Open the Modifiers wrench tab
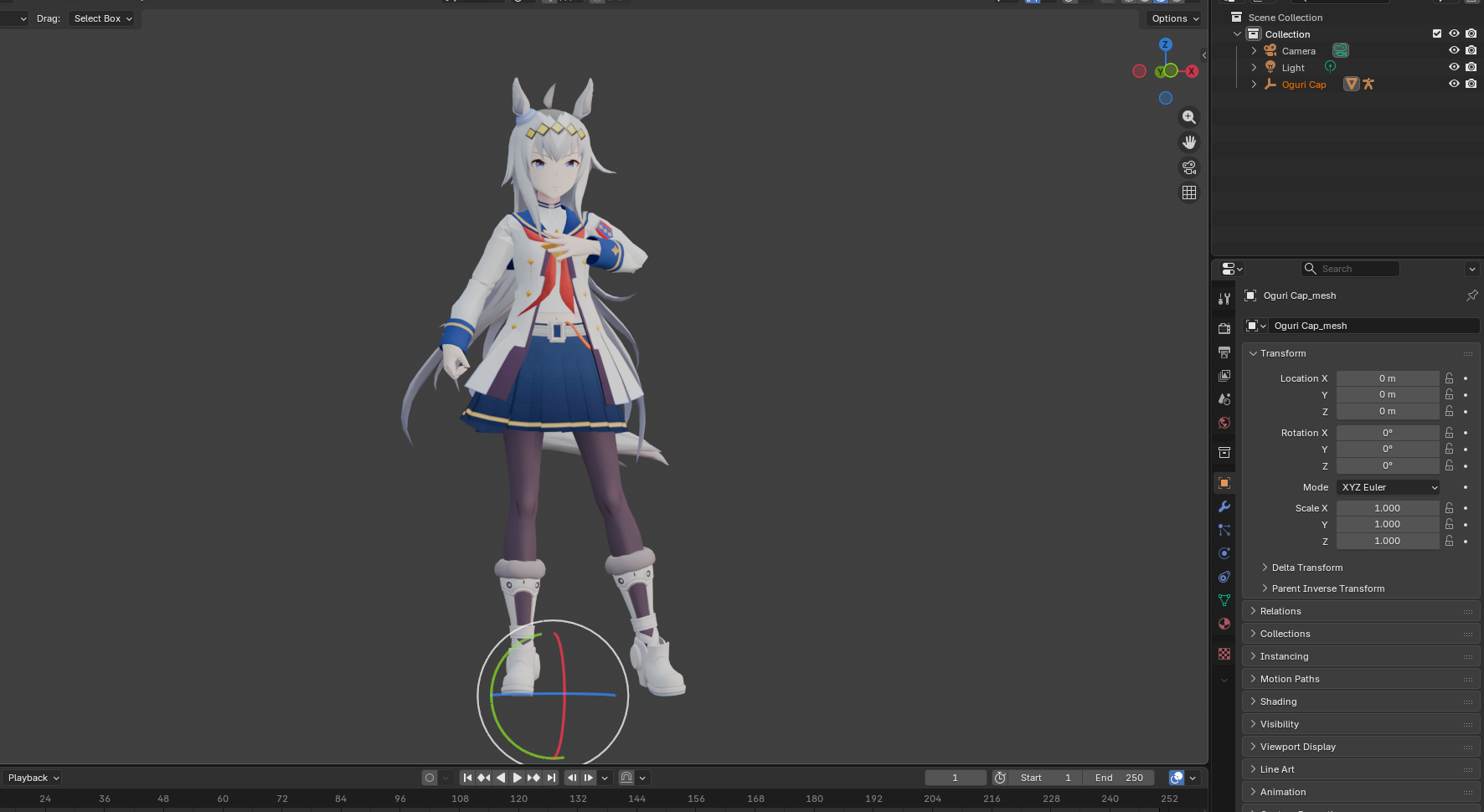This screenshot has height=812, width=1484. (x=1224, y=506)
